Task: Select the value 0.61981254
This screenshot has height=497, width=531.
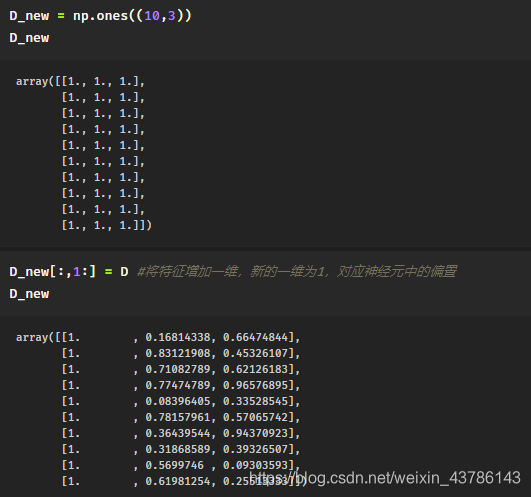Action: click(x=178, y=481)
